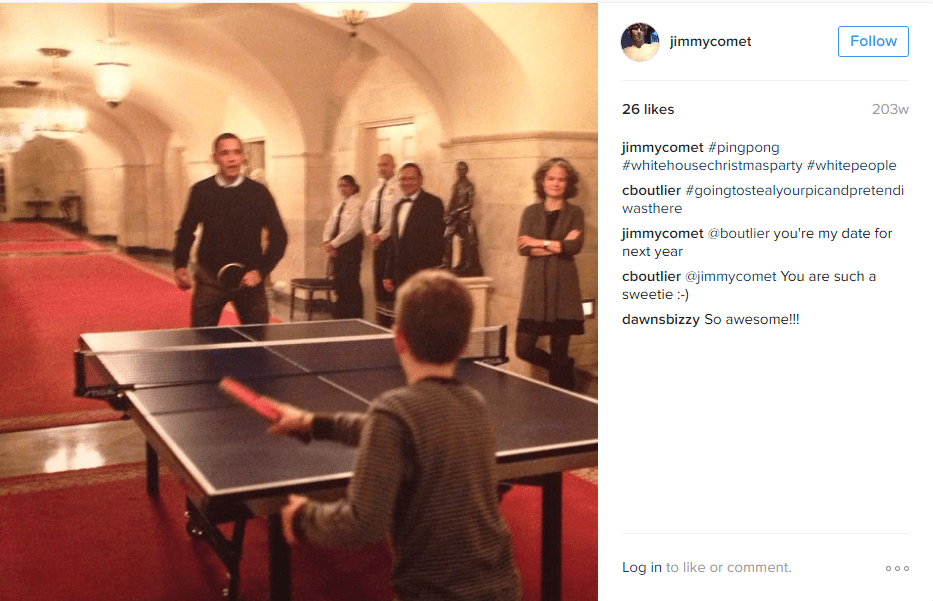Click the 203w timestamp
Image resolution: width=933 pixels, height=601 pixels.
click(890, 109)
